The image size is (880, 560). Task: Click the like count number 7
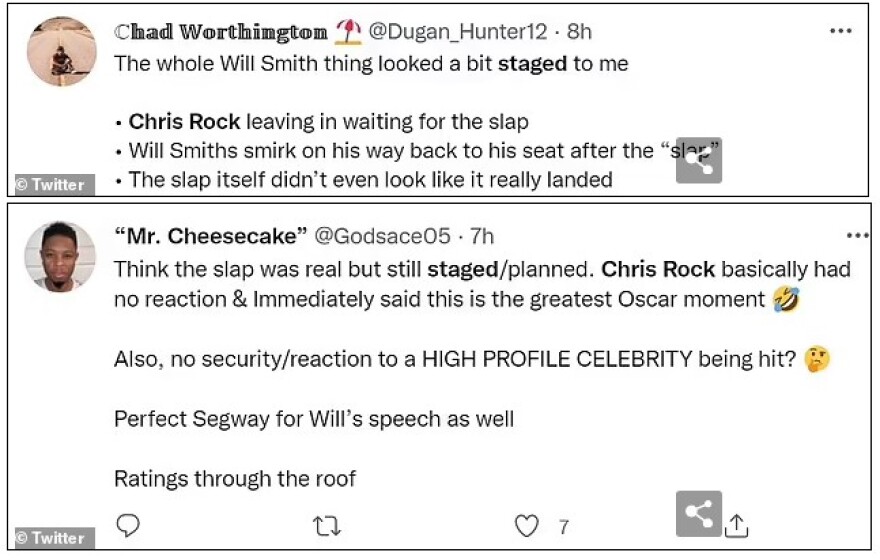564,526
